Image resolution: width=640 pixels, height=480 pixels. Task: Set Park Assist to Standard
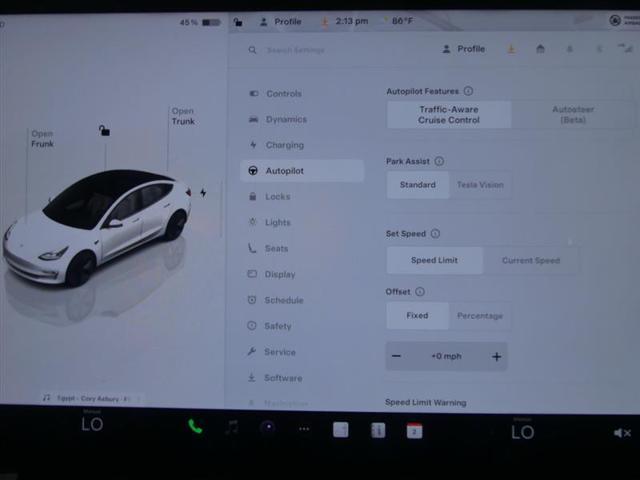pyautogui.click(x=418, y=185)
